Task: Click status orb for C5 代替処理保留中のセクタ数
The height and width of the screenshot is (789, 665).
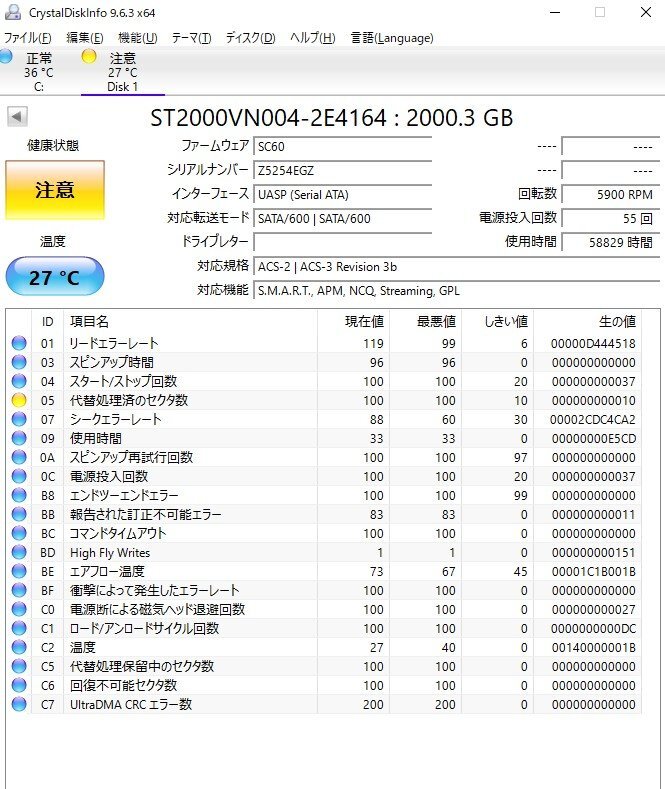Action: [x=19, y=666]
